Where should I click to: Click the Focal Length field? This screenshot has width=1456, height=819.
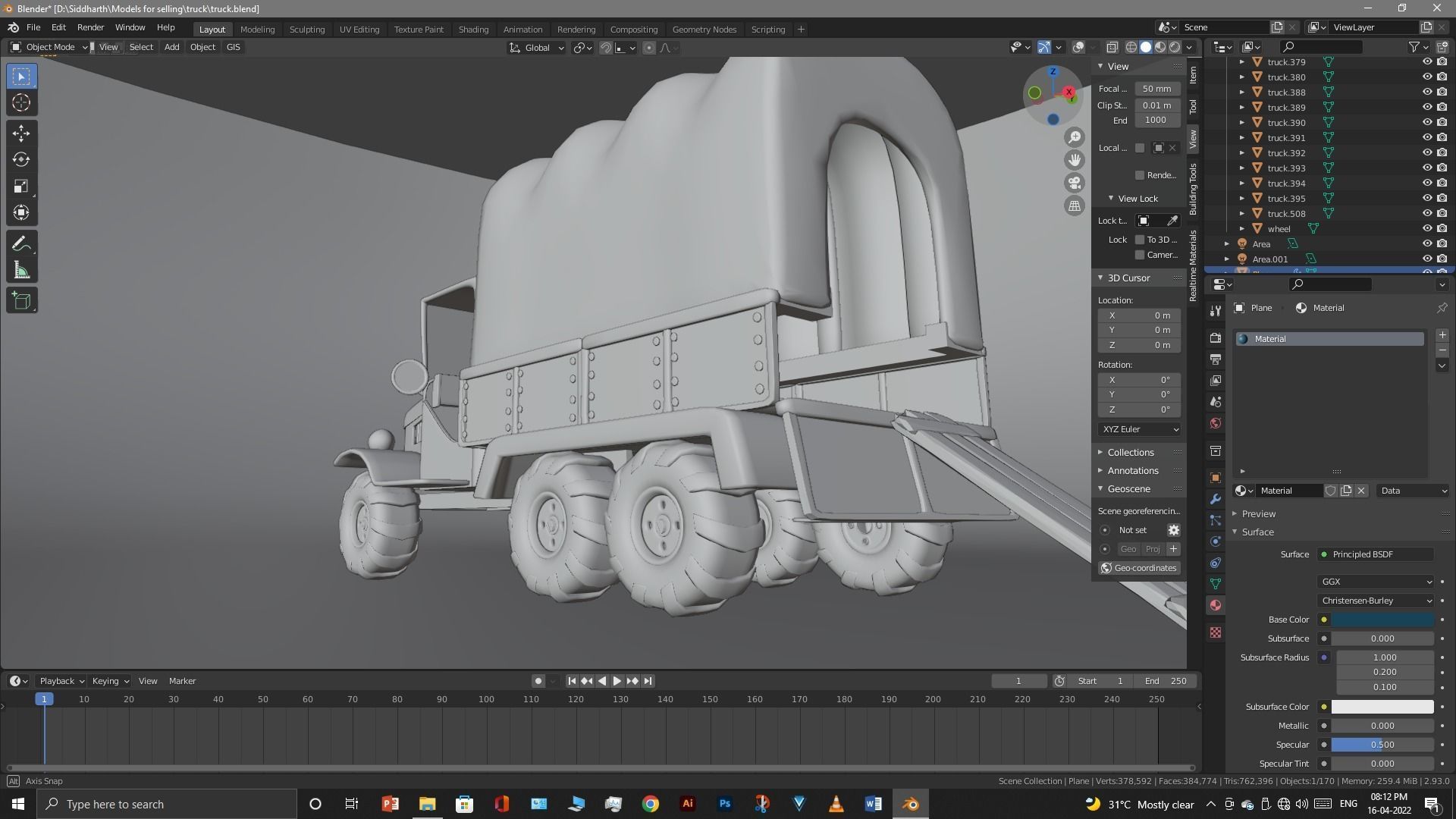click(1156, 89)
